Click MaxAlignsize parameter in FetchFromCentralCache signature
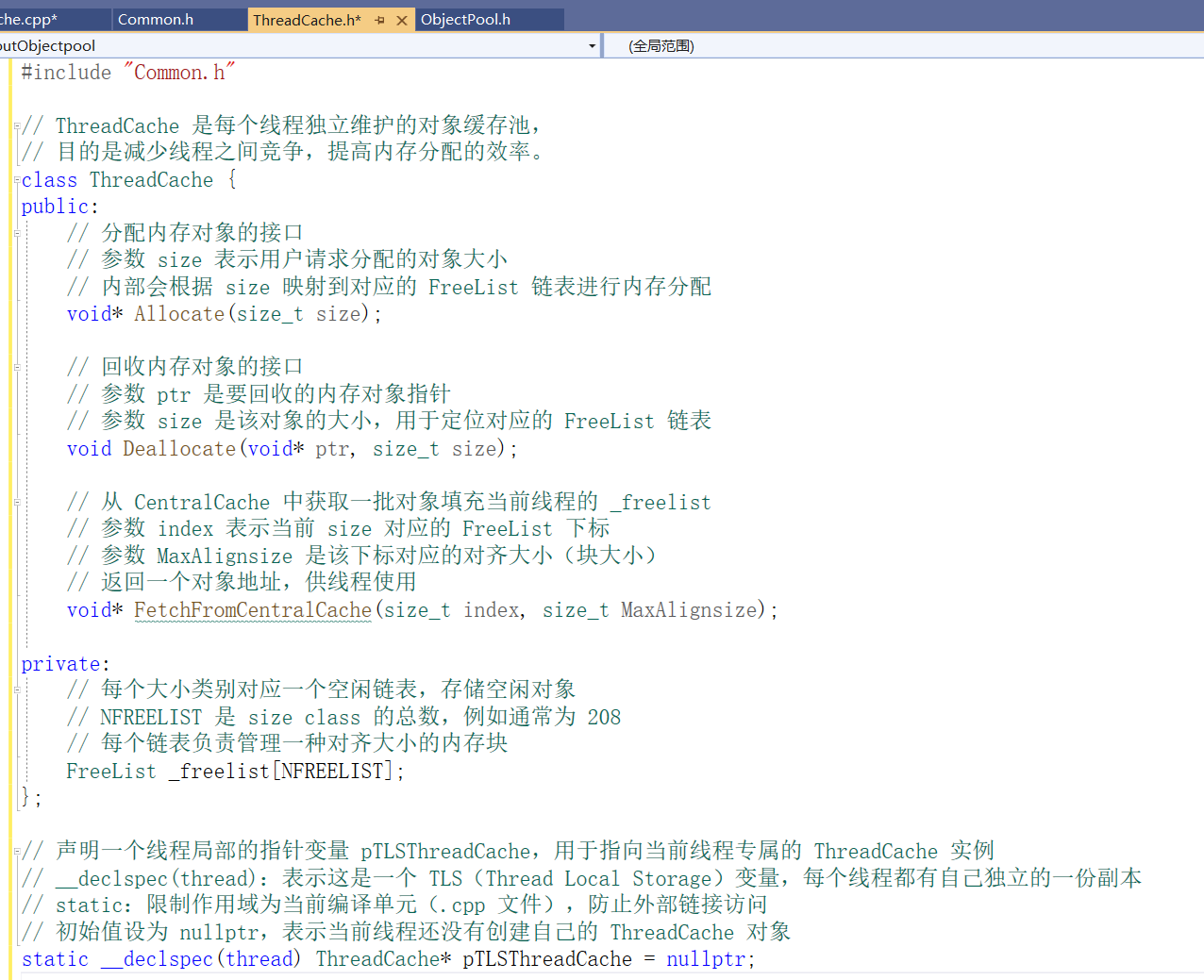Viewport: 1204px width, 980px height. pos(689,610)
